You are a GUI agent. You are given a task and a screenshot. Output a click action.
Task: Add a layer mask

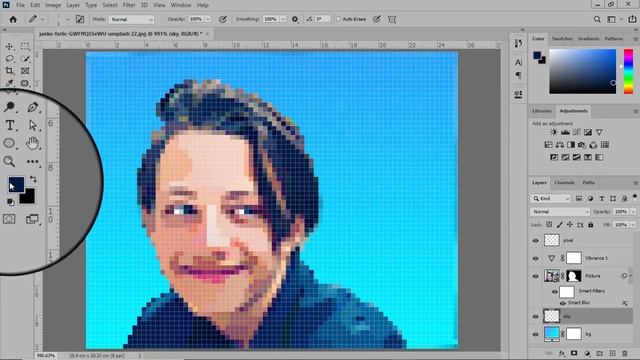(574, 353)
